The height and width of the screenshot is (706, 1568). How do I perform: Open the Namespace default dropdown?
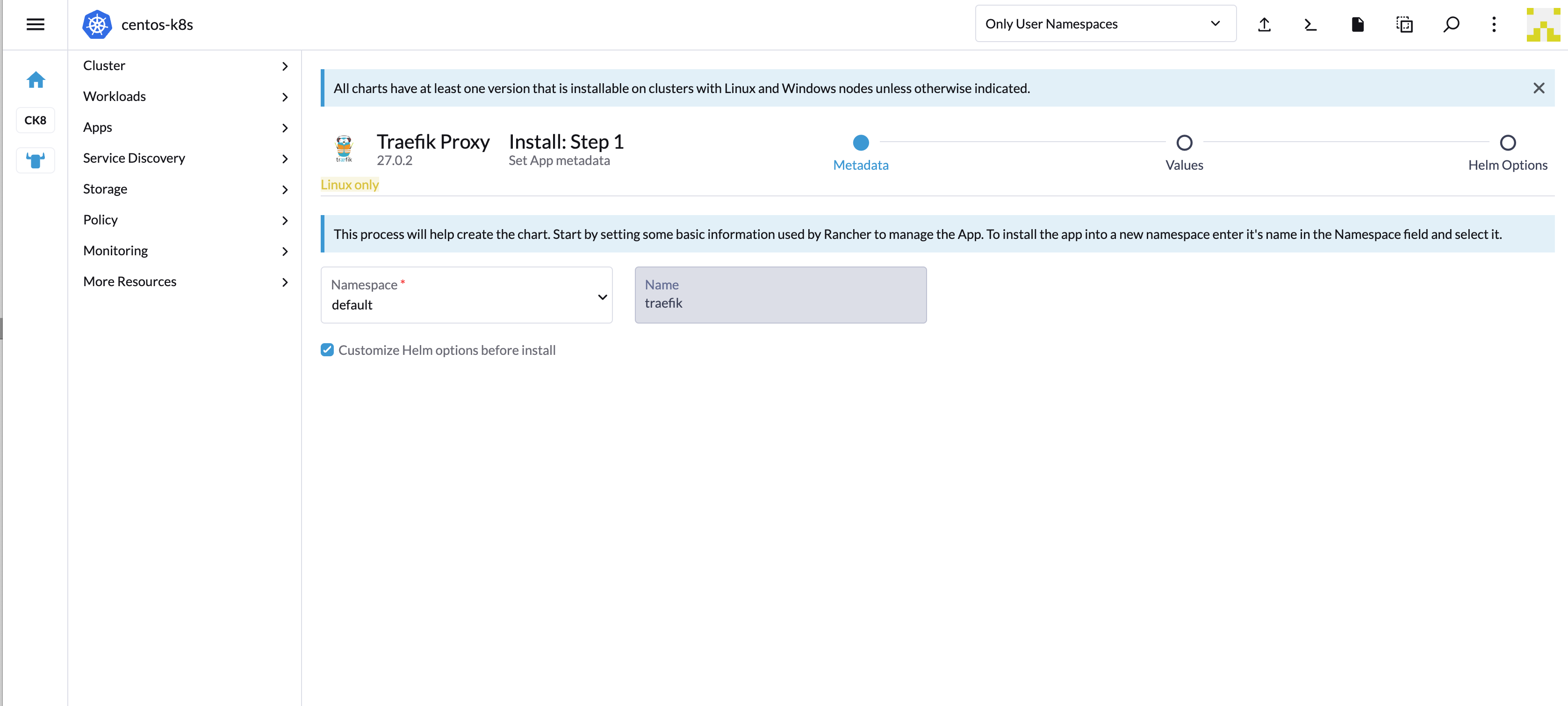(x=466, y=295)
